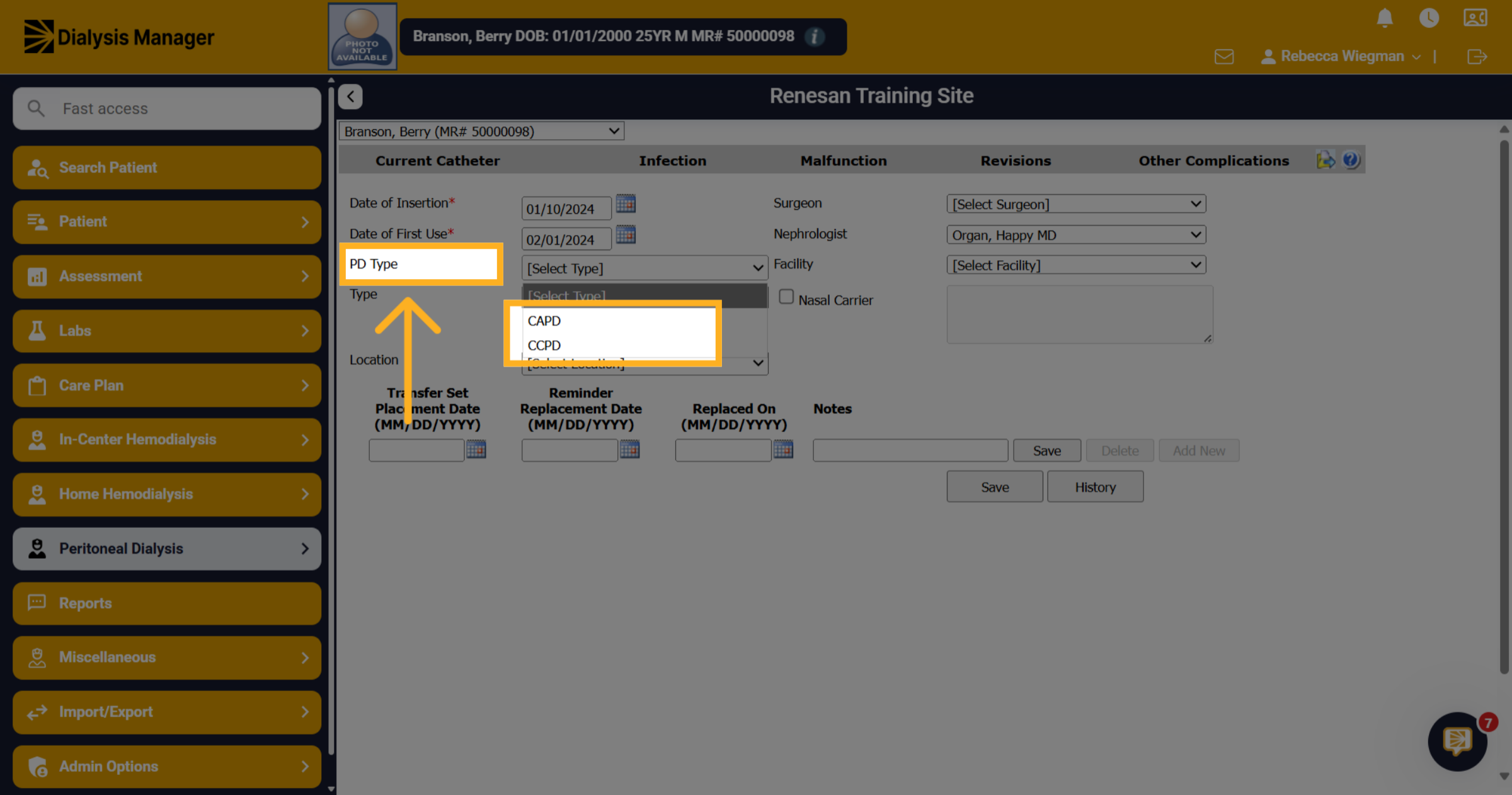
Task: Choose CAPD from PD Type list
Action: (x=544, y=321)
